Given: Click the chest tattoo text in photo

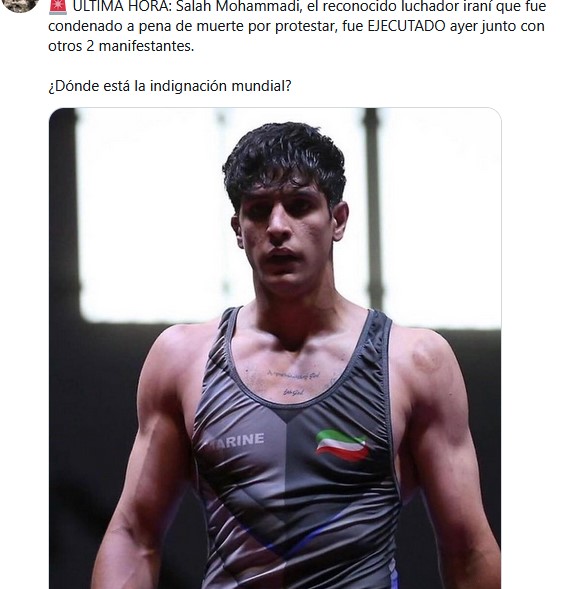Looking at the screenshot, I should point(293,382).
